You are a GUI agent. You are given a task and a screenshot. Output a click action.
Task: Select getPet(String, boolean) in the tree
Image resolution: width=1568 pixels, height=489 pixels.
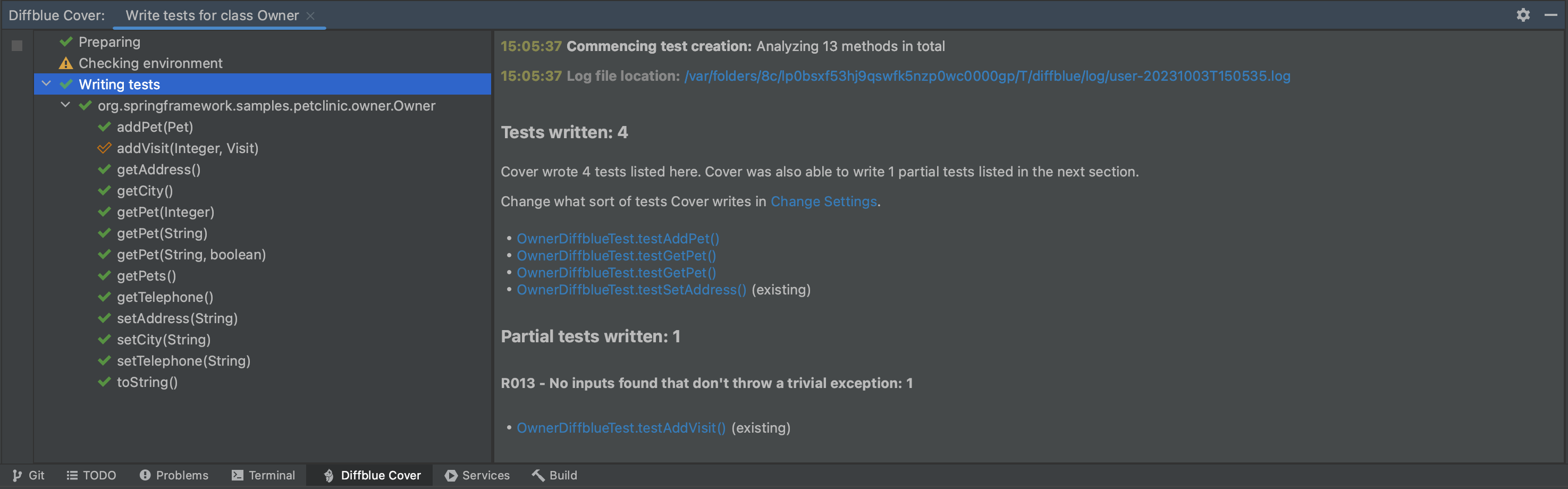click(191, 255)
